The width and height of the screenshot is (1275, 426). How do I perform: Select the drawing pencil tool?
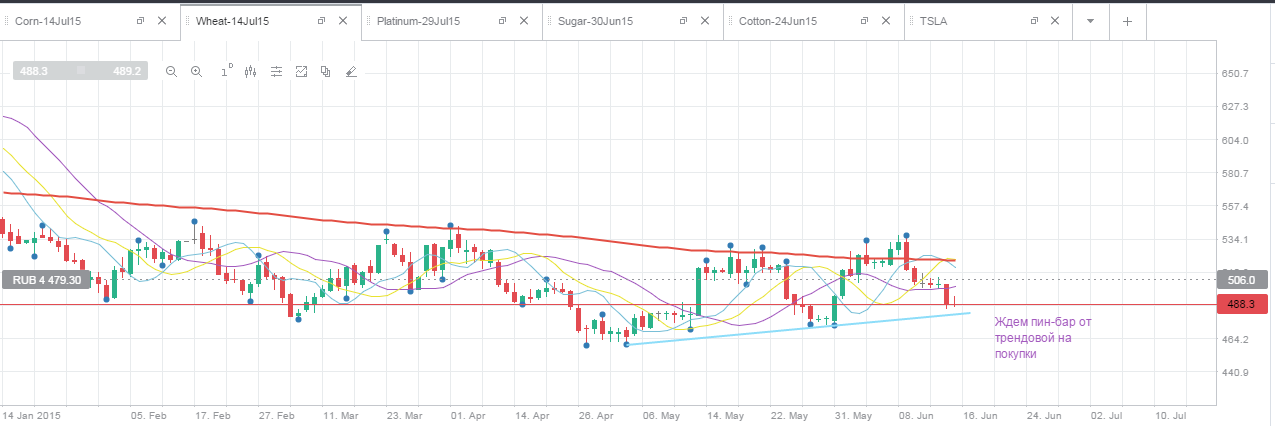click(351, 71)
